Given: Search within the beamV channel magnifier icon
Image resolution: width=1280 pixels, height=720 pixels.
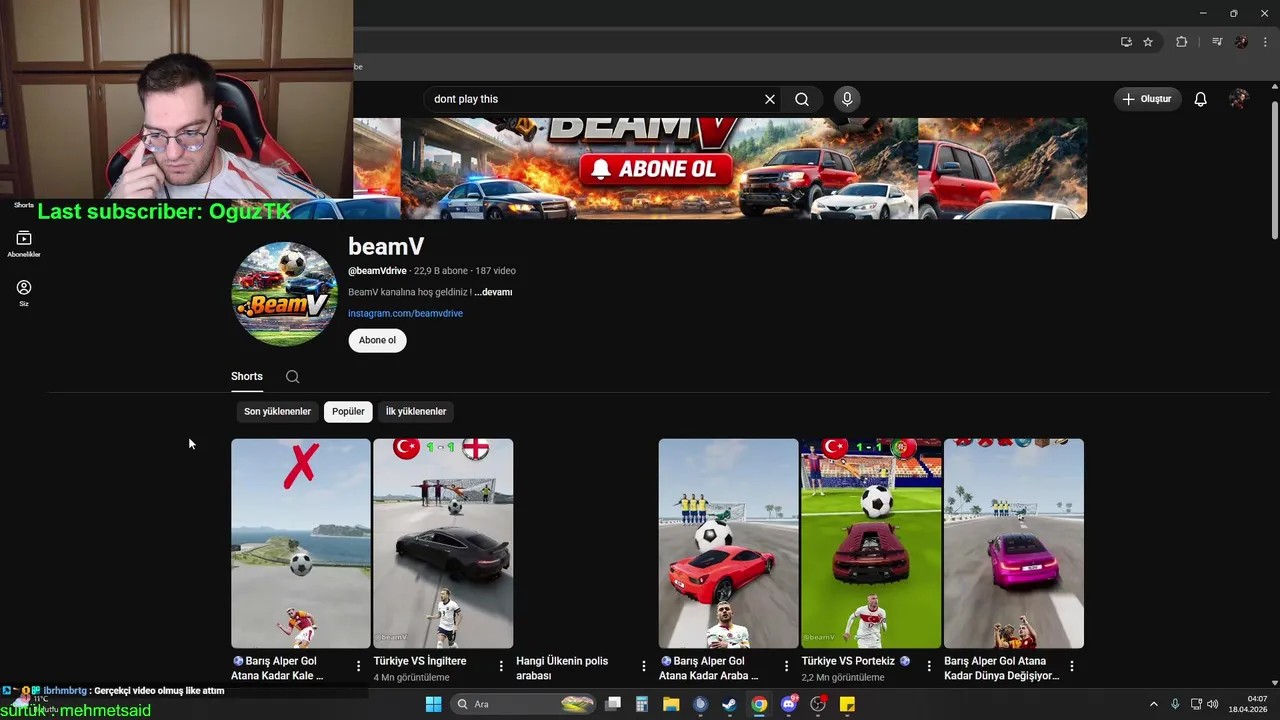Looking at the screenshot, I should tap(292, 377).
